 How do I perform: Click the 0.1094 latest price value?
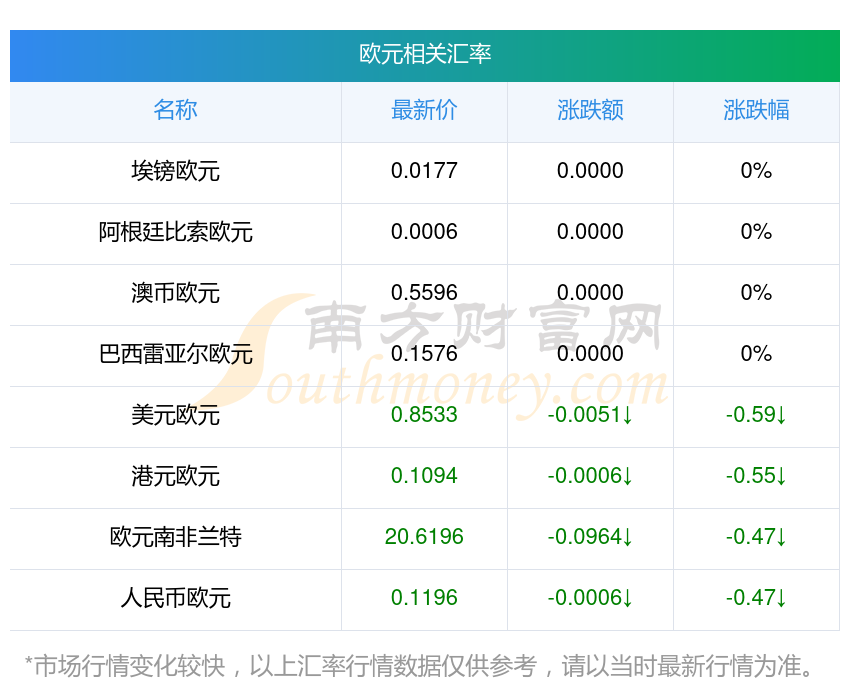tap(424, 476)
